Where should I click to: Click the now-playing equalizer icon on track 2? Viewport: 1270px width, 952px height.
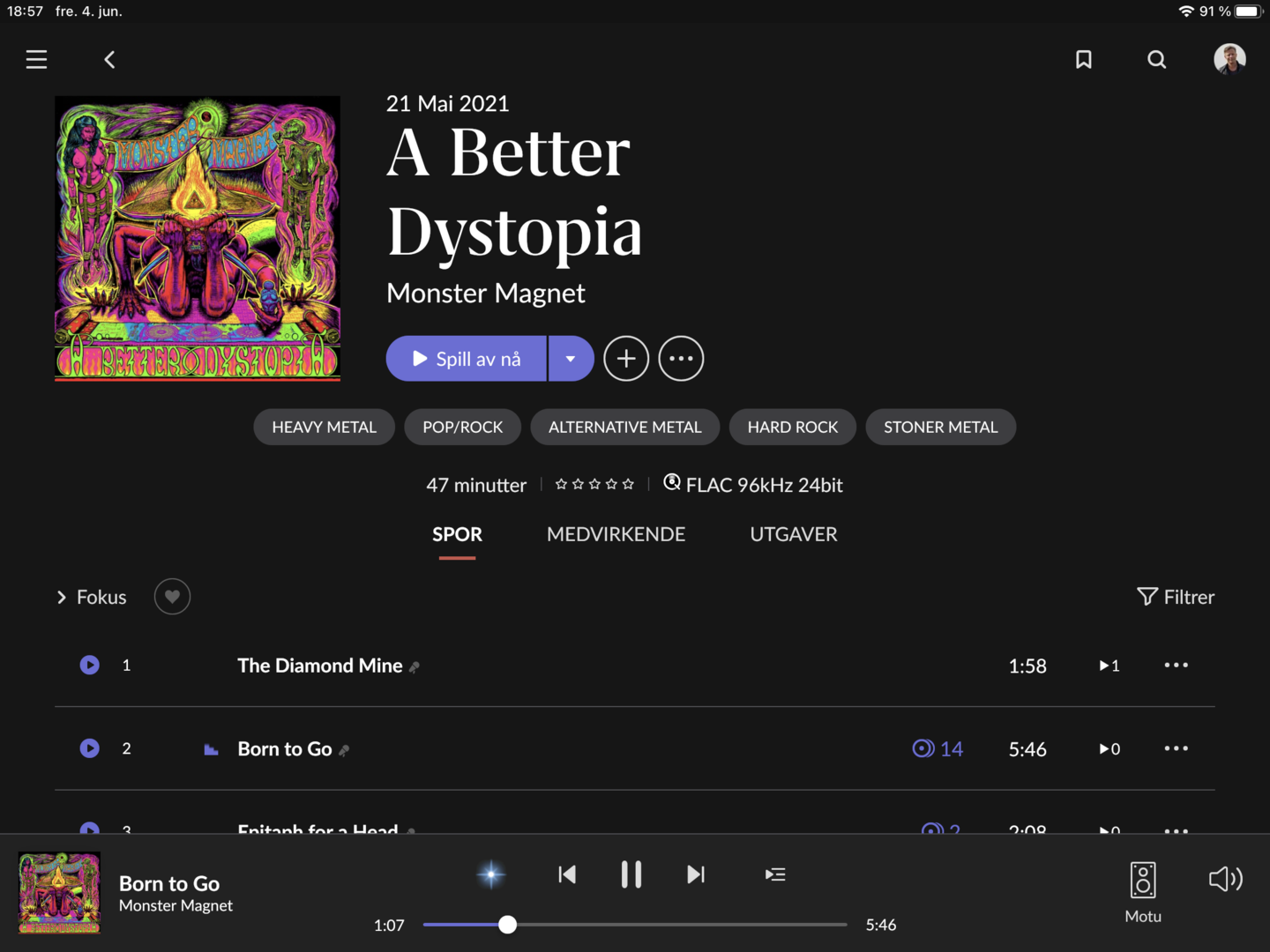211,749
